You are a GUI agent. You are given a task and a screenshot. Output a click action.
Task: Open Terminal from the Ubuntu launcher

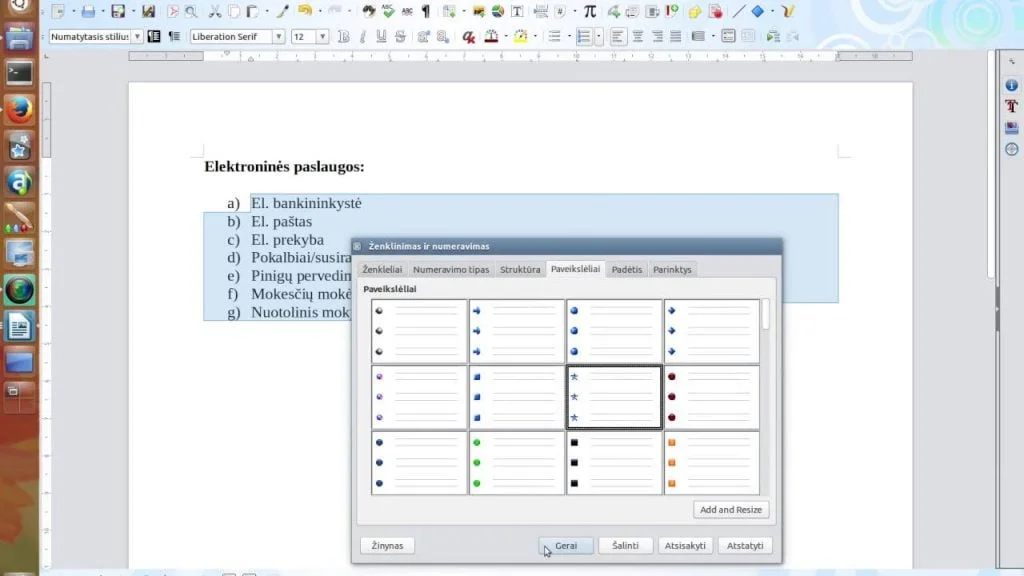[x=19, y=73]
